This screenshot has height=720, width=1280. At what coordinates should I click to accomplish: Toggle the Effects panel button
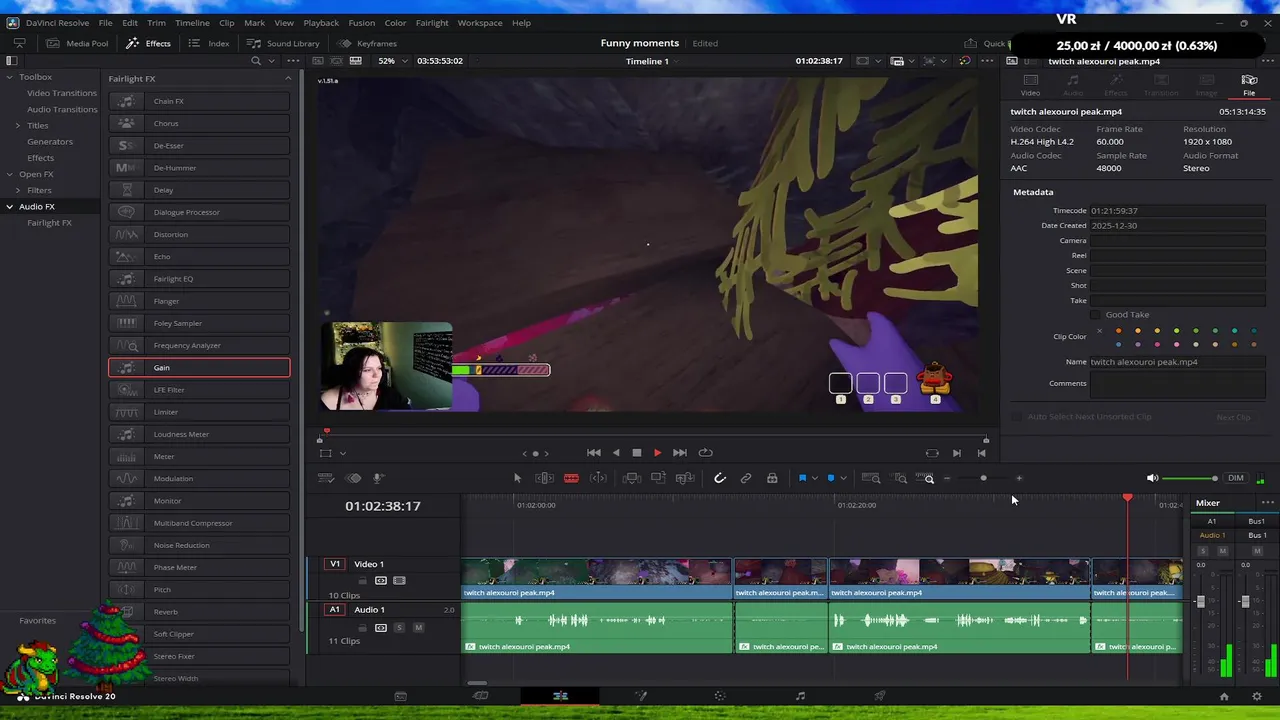148,43
